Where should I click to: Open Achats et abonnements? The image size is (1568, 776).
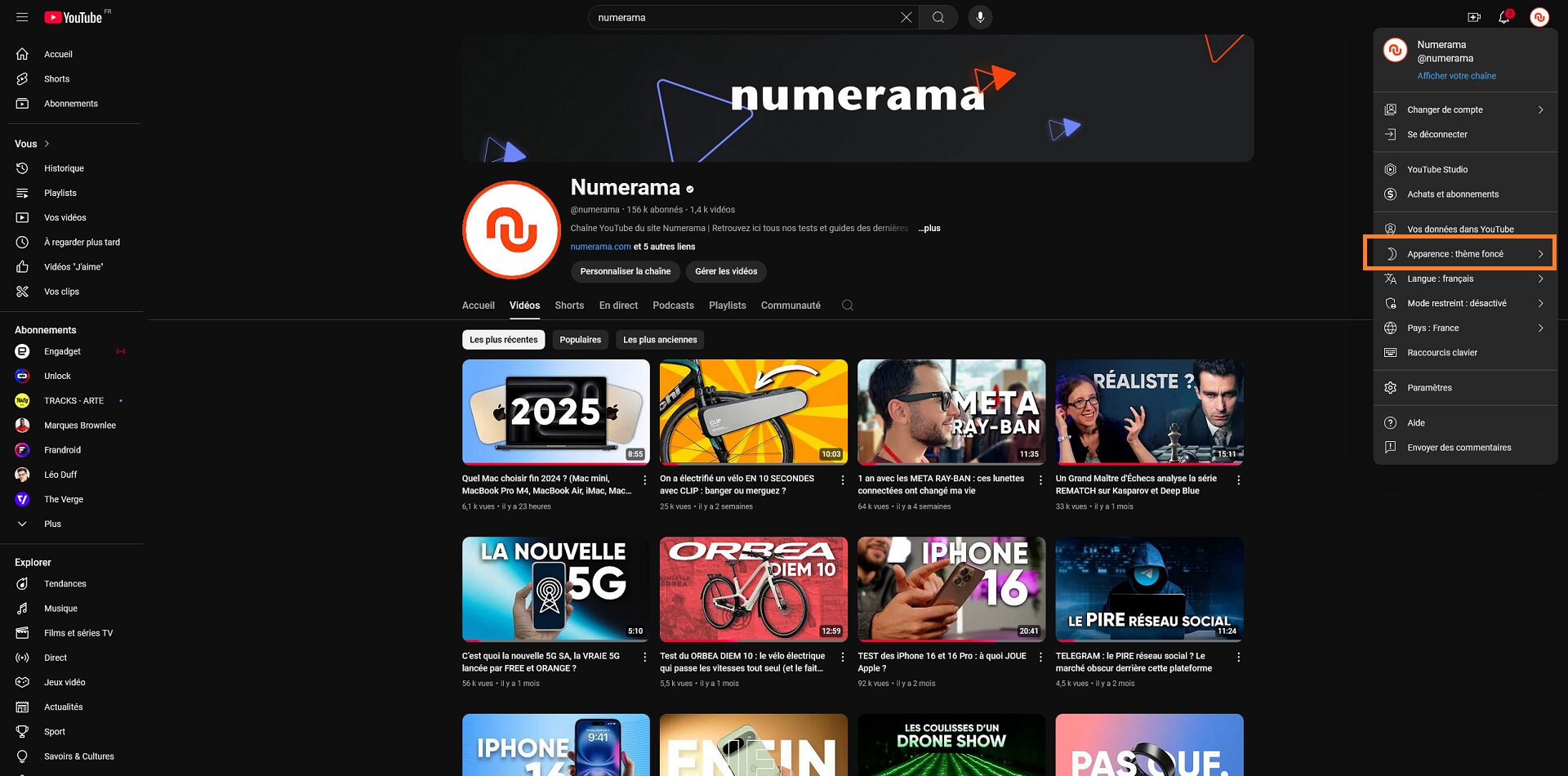tap(1465, 194)
